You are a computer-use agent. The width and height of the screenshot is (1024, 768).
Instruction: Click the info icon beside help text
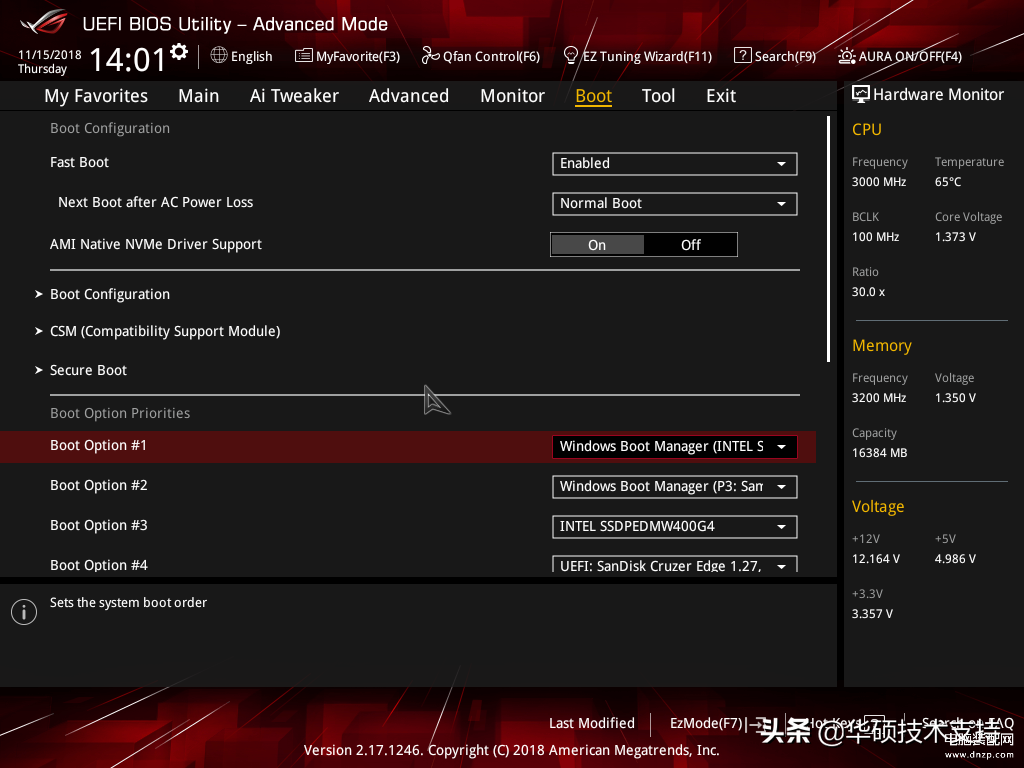pyautogui.click(x=24, y=612)
